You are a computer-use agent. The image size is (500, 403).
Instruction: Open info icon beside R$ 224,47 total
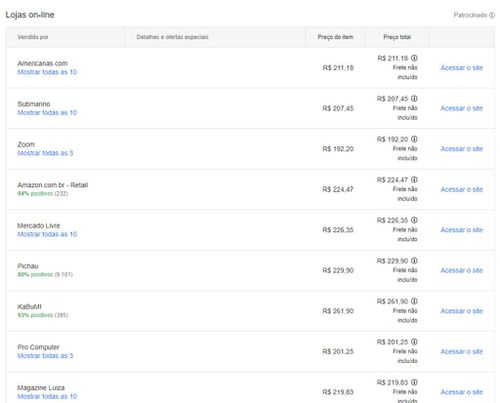pyautogui.click(x=414, y=180)
